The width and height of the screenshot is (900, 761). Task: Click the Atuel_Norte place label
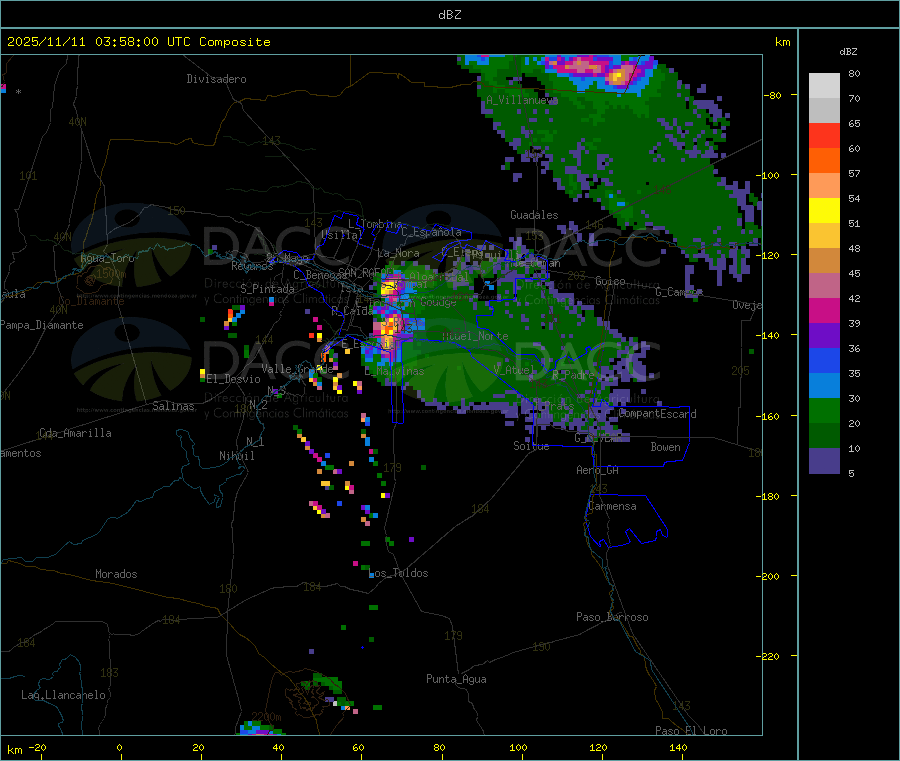(475, 336)
